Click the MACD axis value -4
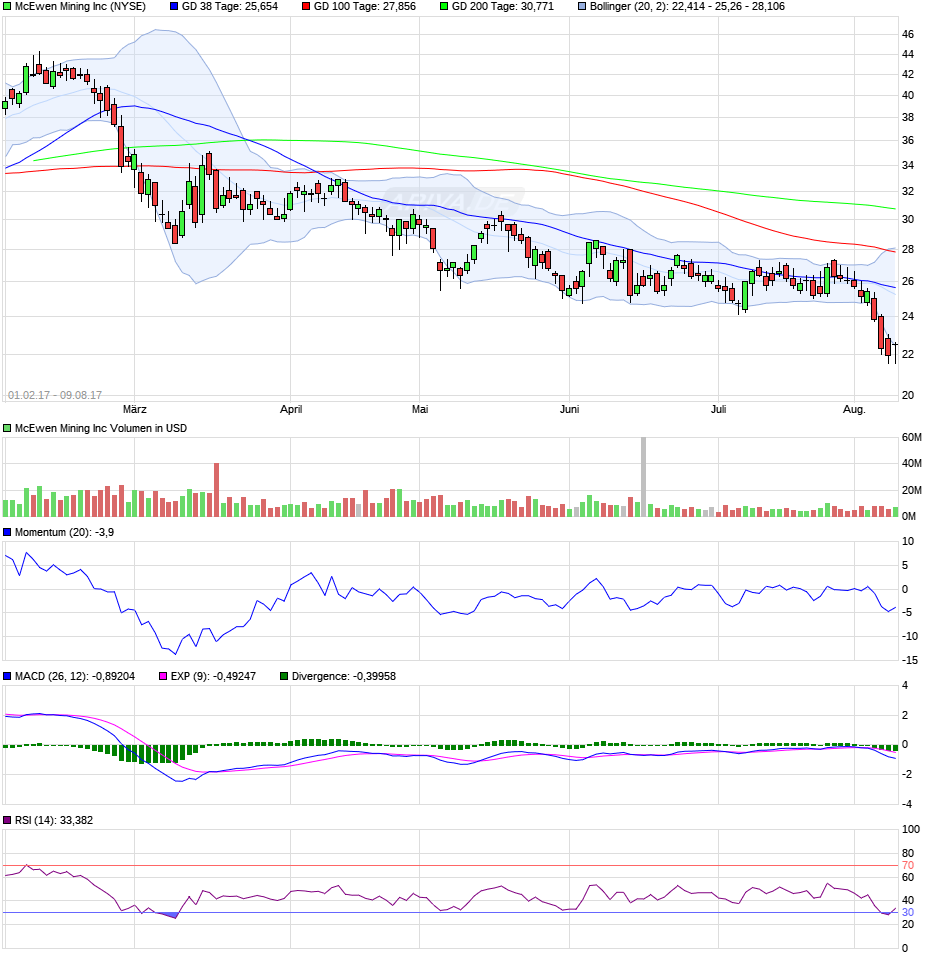The width and height of the screenshot is (940, 958). coord(908,804)
